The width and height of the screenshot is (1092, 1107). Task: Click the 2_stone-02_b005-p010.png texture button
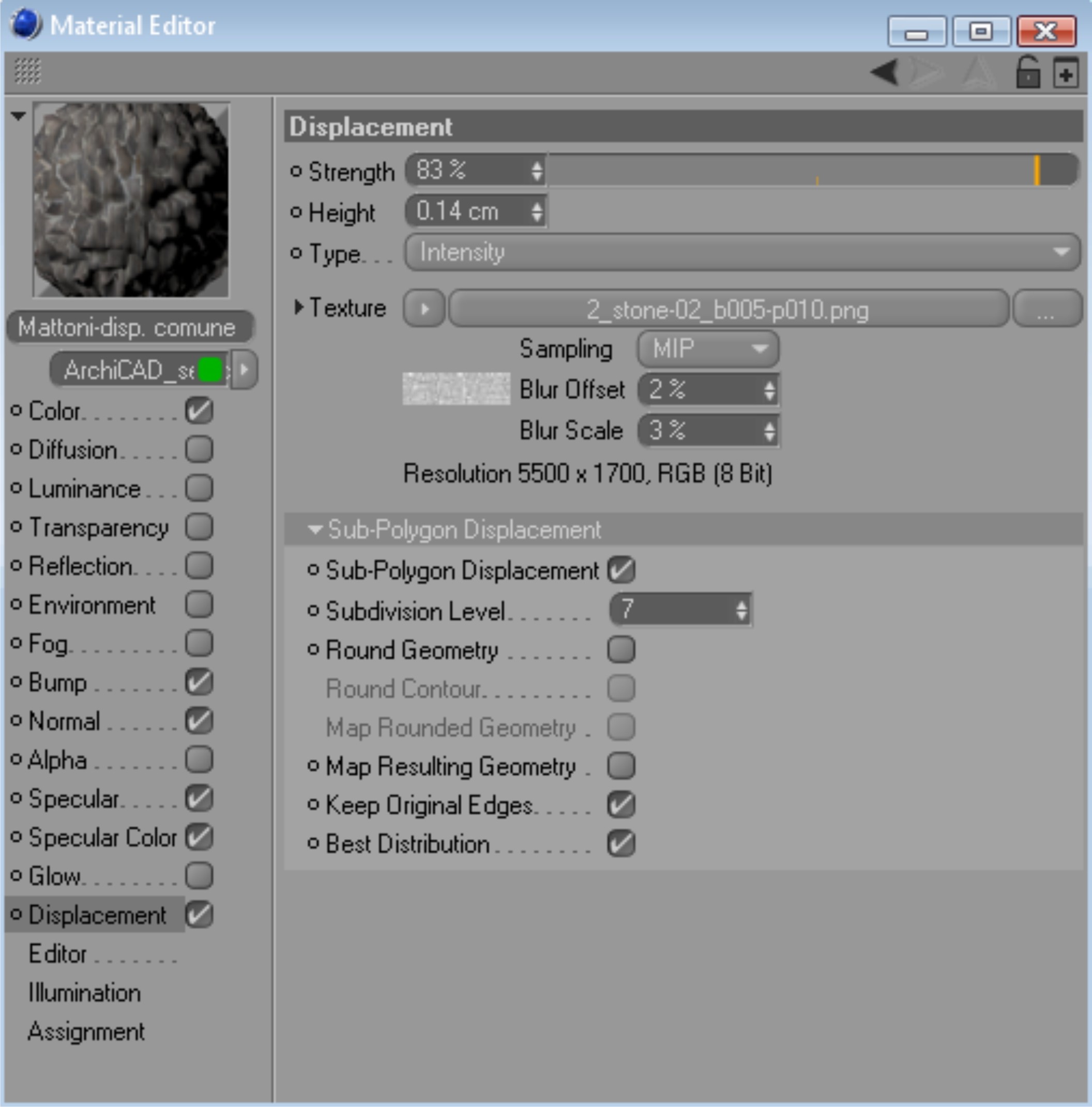727,309
